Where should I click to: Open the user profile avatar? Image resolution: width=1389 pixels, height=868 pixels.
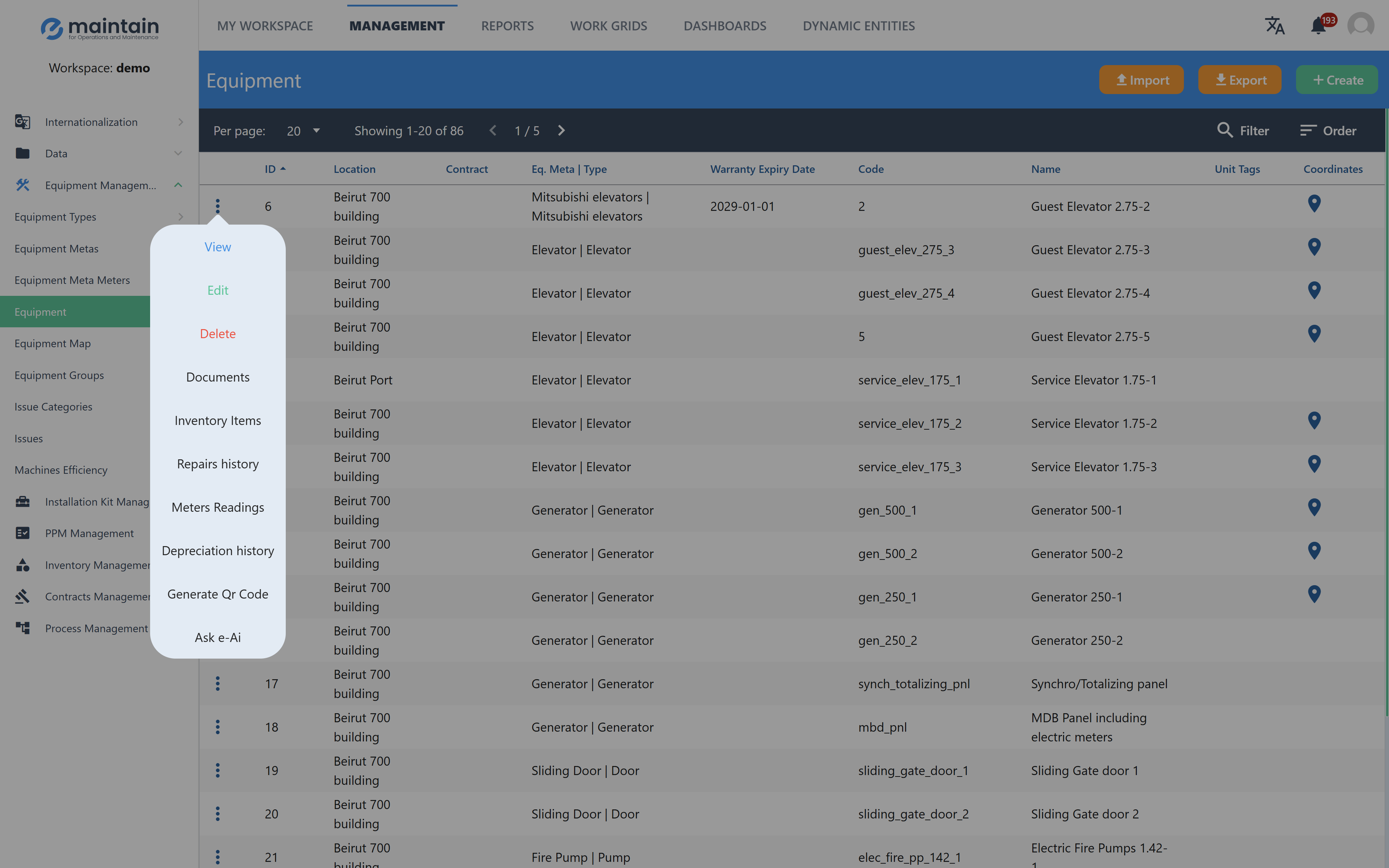point(1360,26)
